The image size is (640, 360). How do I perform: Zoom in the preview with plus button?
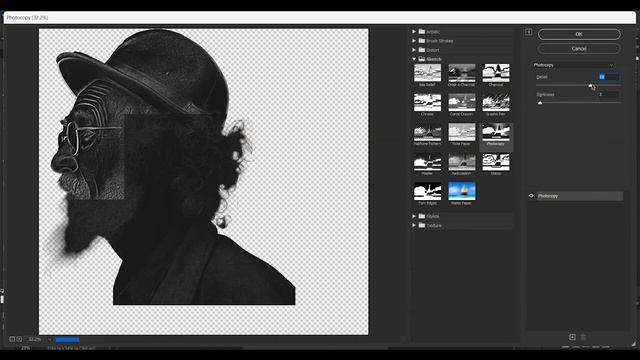coord(19,339)
